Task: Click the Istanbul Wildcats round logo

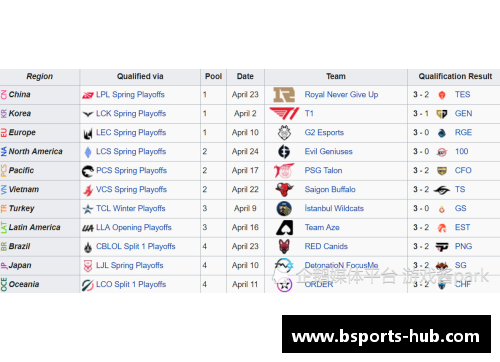Action: (x=284, y=209)
